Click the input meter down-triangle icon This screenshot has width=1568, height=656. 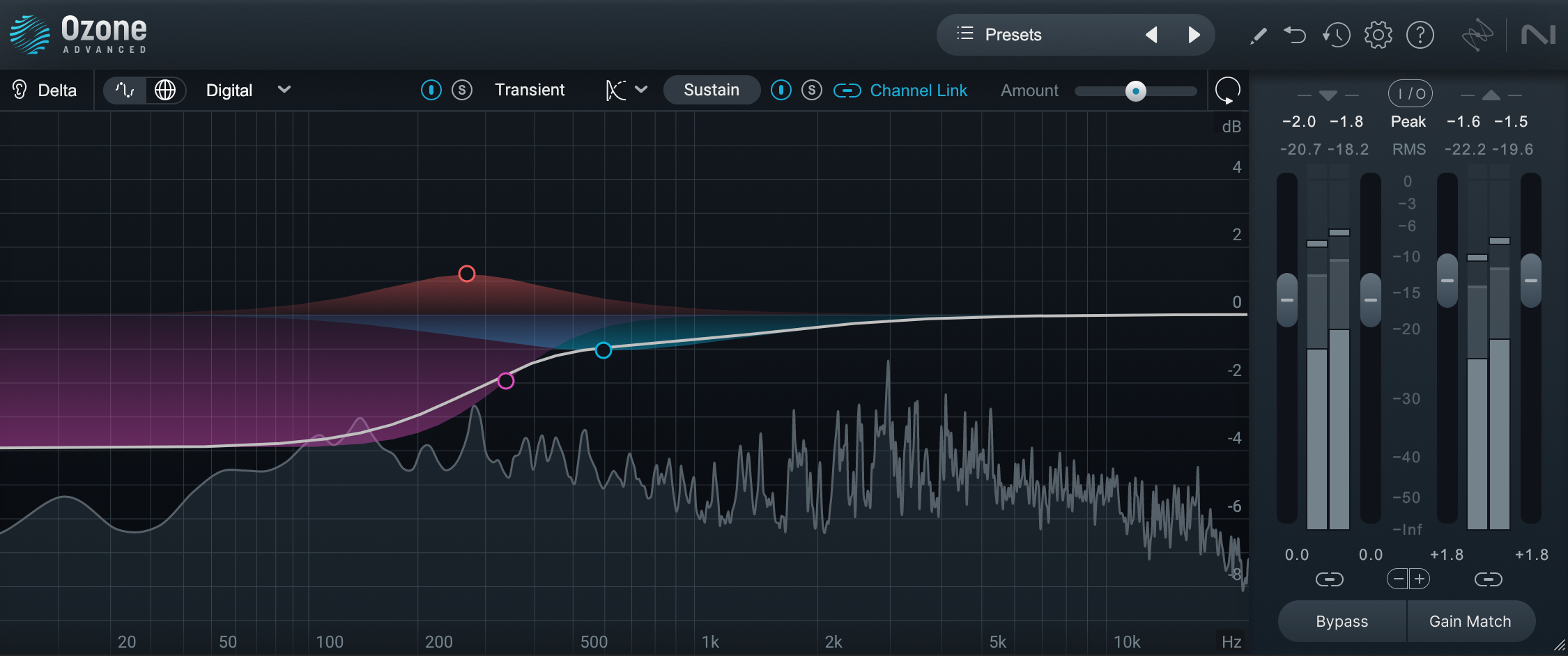click(x=1328, y=95)
